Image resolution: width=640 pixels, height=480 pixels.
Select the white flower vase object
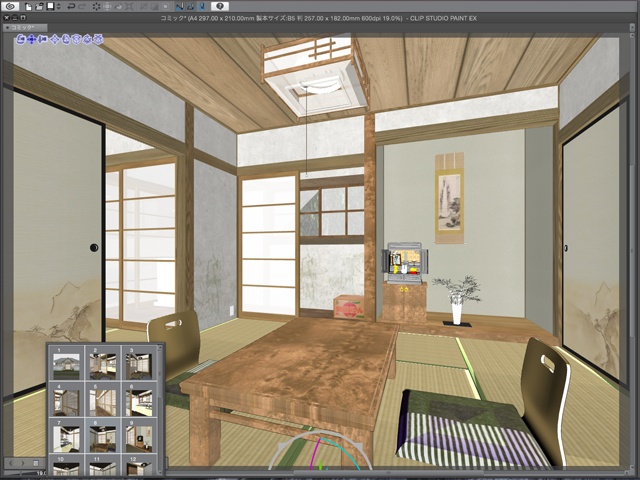tap(457, 313)
